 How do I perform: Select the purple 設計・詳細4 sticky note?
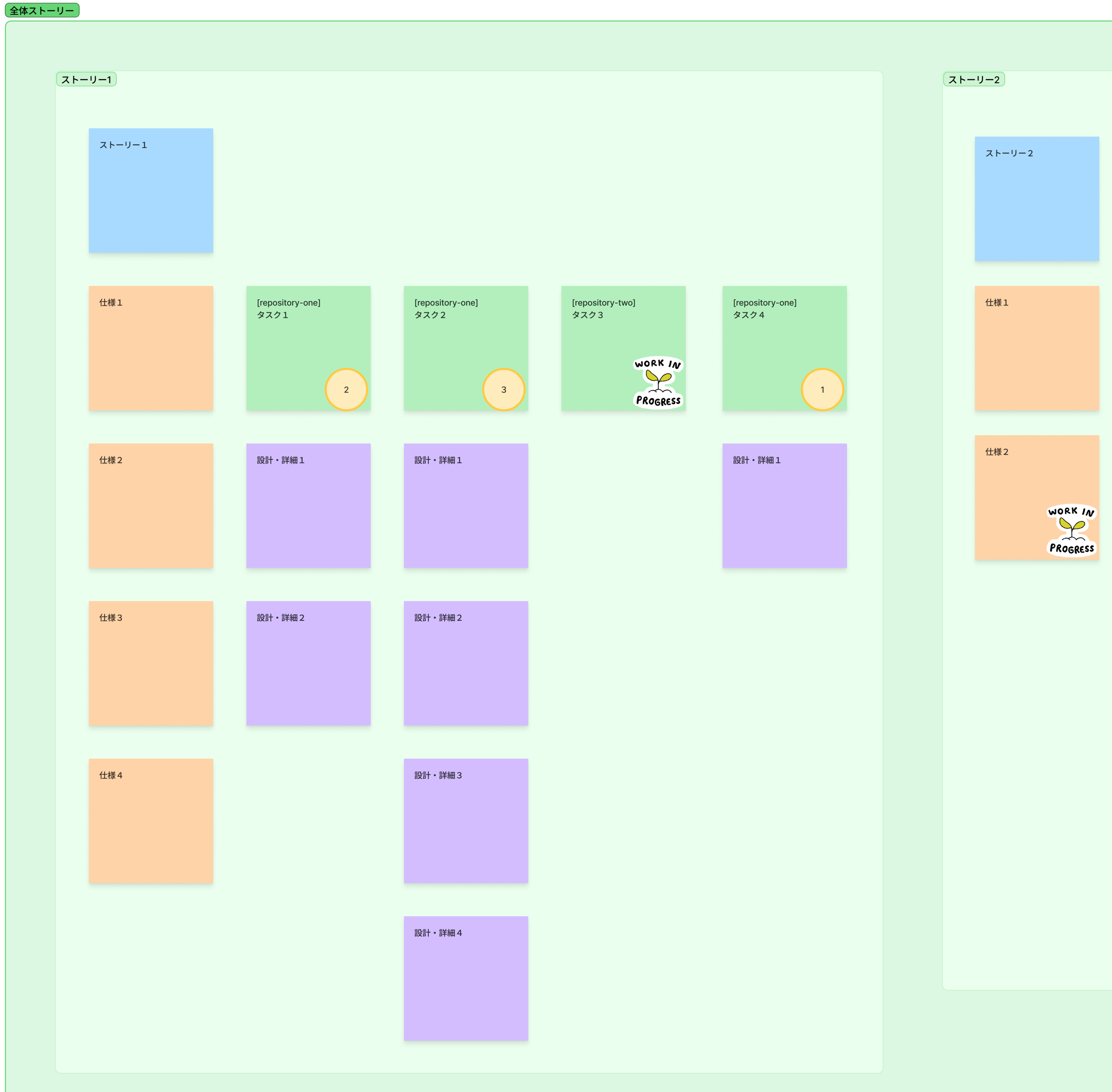pyautogui.click(x=466, y=979)
